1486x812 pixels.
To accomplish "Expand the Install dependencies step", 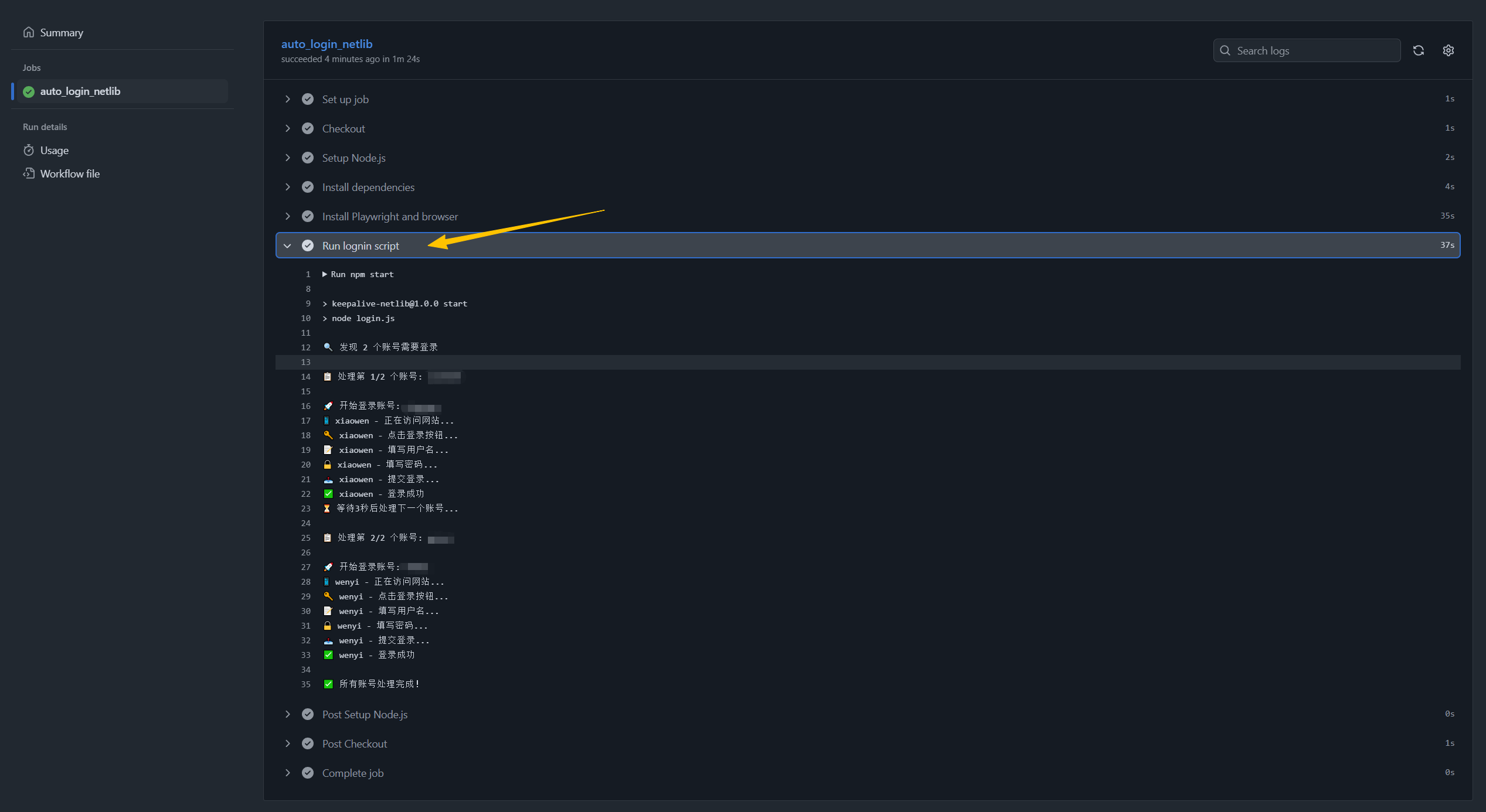I will click(287, 187).
